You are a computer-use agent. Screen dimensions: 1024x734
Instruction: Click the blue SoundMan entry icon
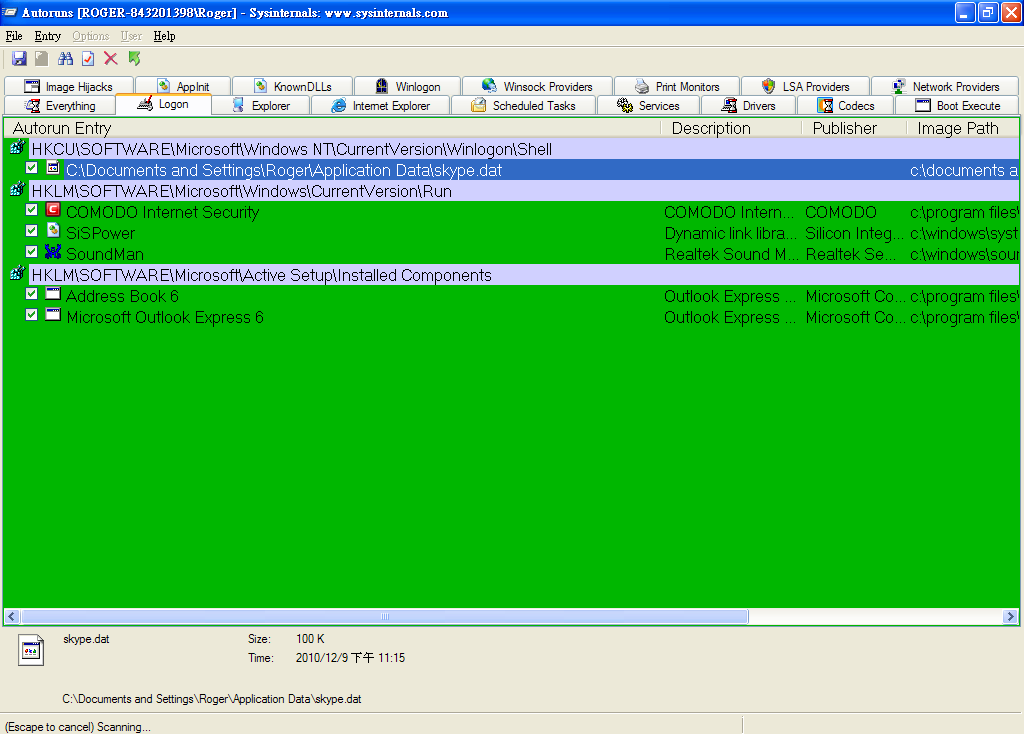53,252
